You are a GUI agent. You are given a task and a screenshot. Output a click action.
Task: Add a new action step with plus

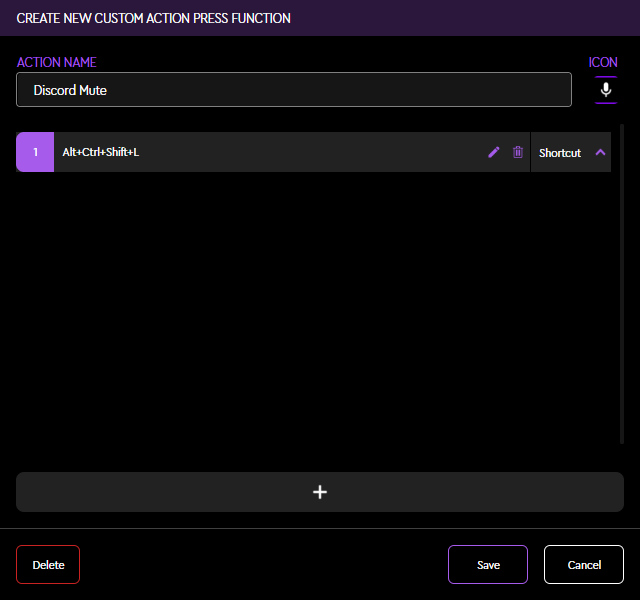pos(320,492)
